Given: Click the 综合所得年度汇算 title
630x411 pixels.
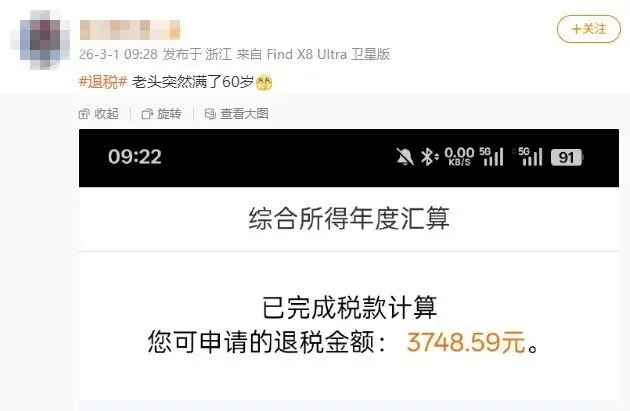Looking at the screenshot, I should [349, 218].
